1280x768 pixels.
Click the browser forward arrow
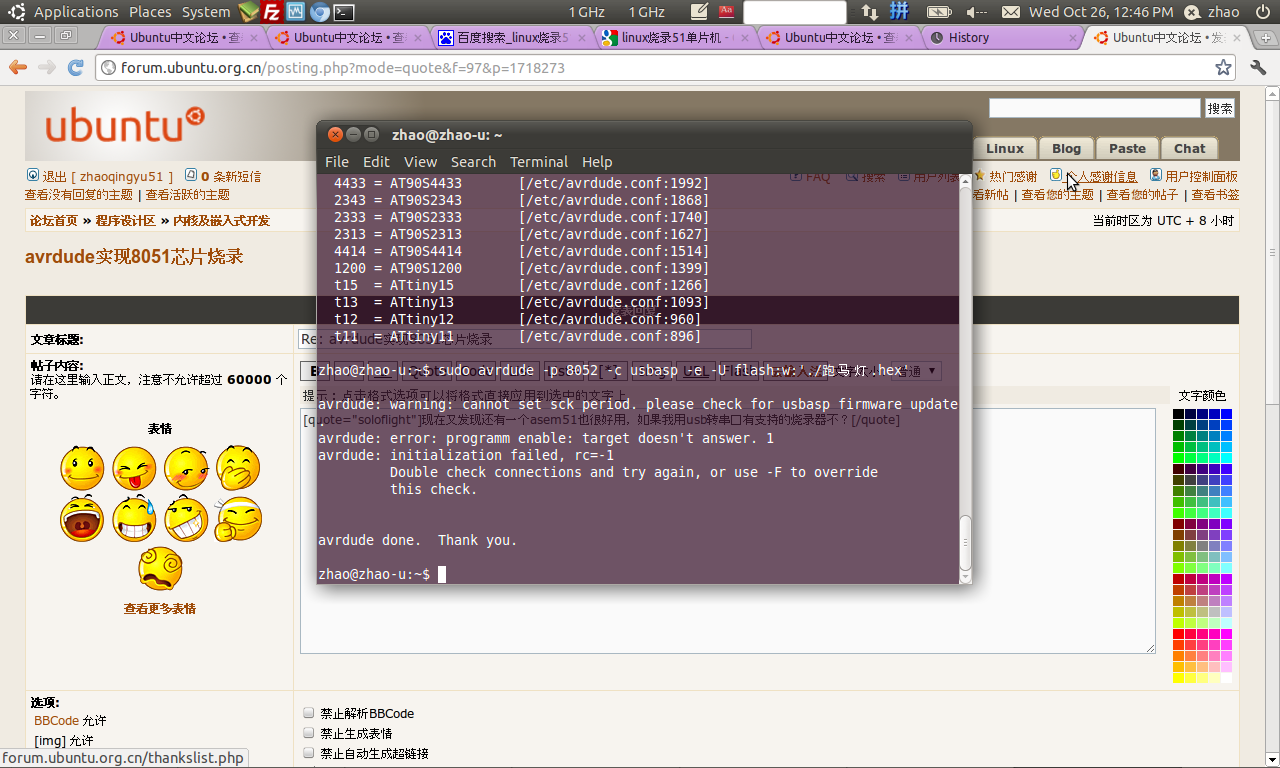47,67
